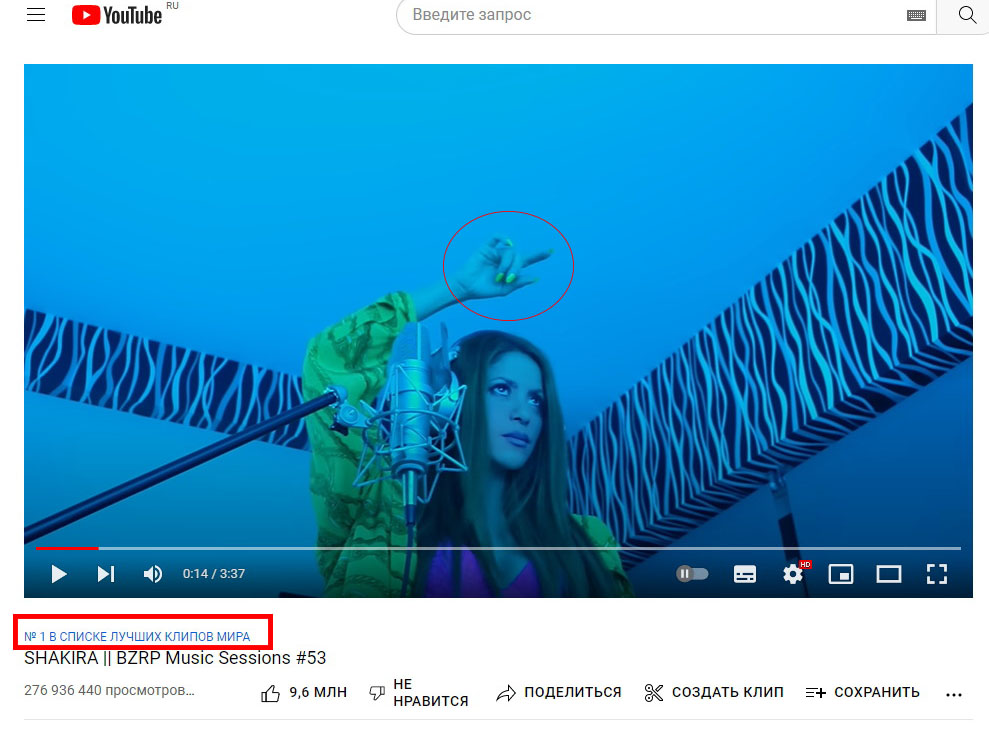Enter fullscreen mode
The image size is (989, 730).
click(x=937, y=574)
